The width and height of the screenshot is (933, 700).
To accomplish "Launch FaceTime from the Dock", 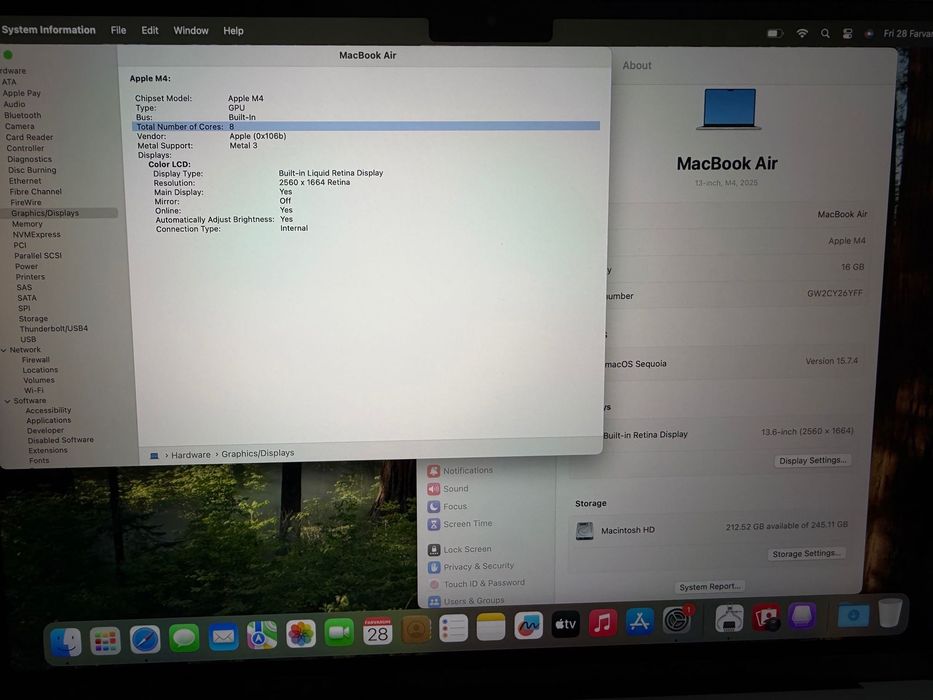I will [x=339, y=632].
